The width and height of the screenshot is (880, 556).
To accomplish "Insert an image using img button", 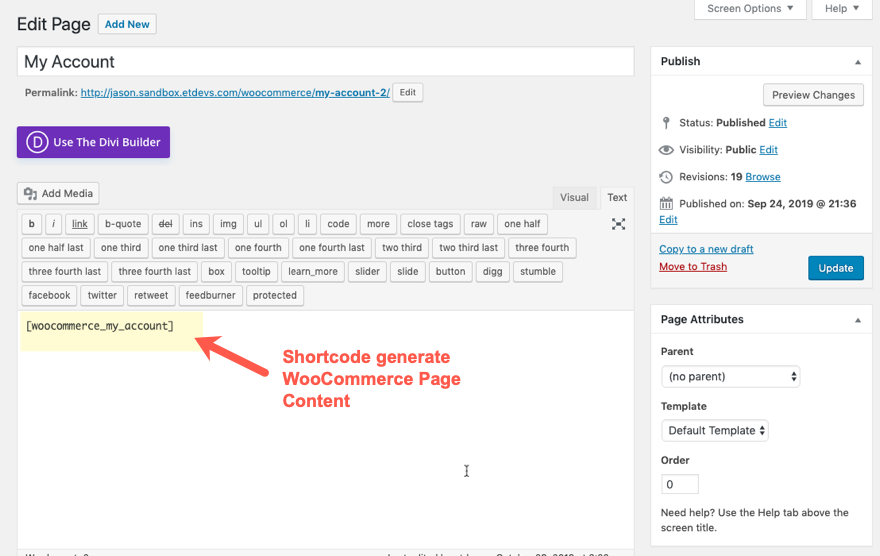I will point(229,224).
